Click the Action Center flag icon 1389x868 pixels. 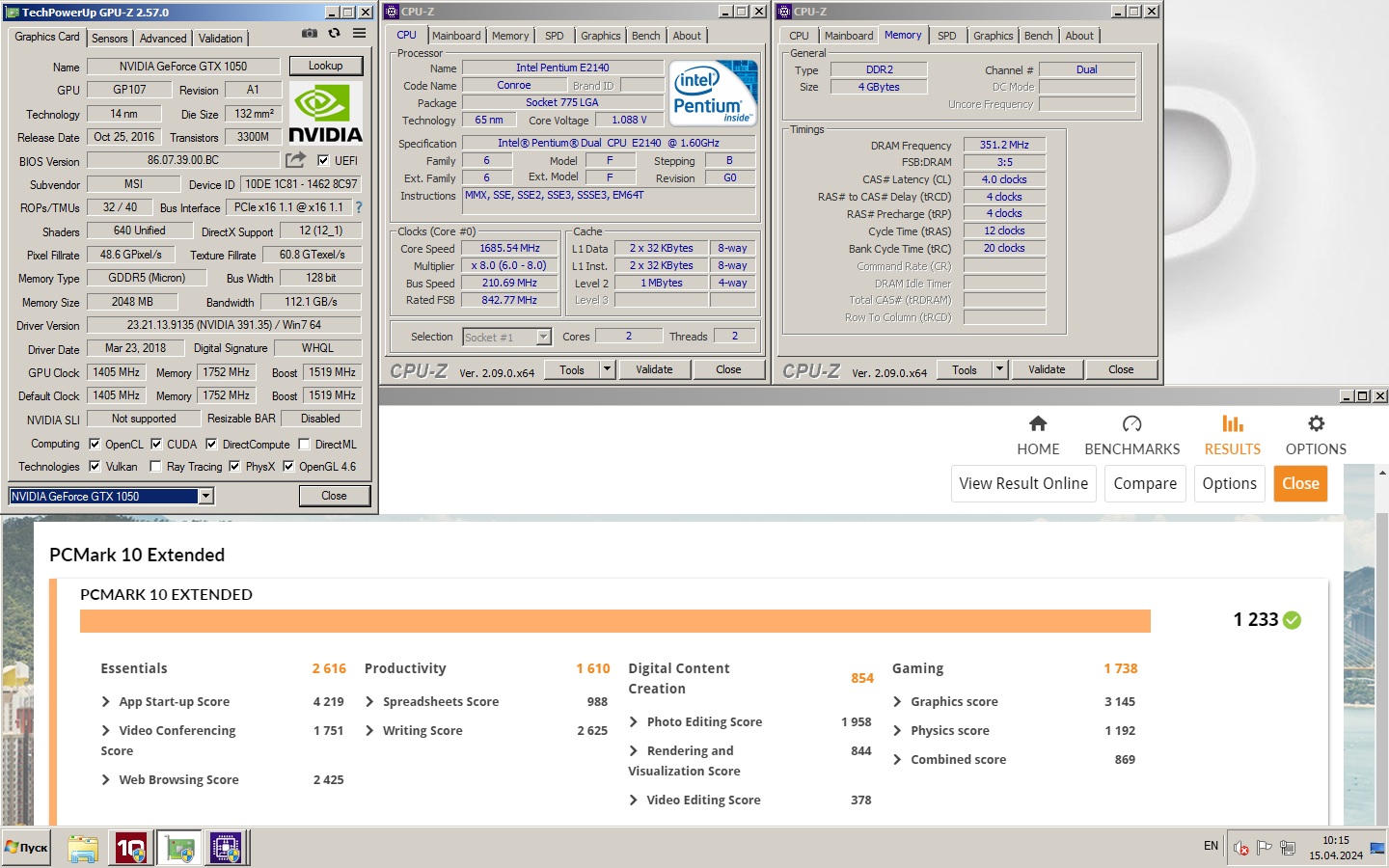(x=1264, y=848)
